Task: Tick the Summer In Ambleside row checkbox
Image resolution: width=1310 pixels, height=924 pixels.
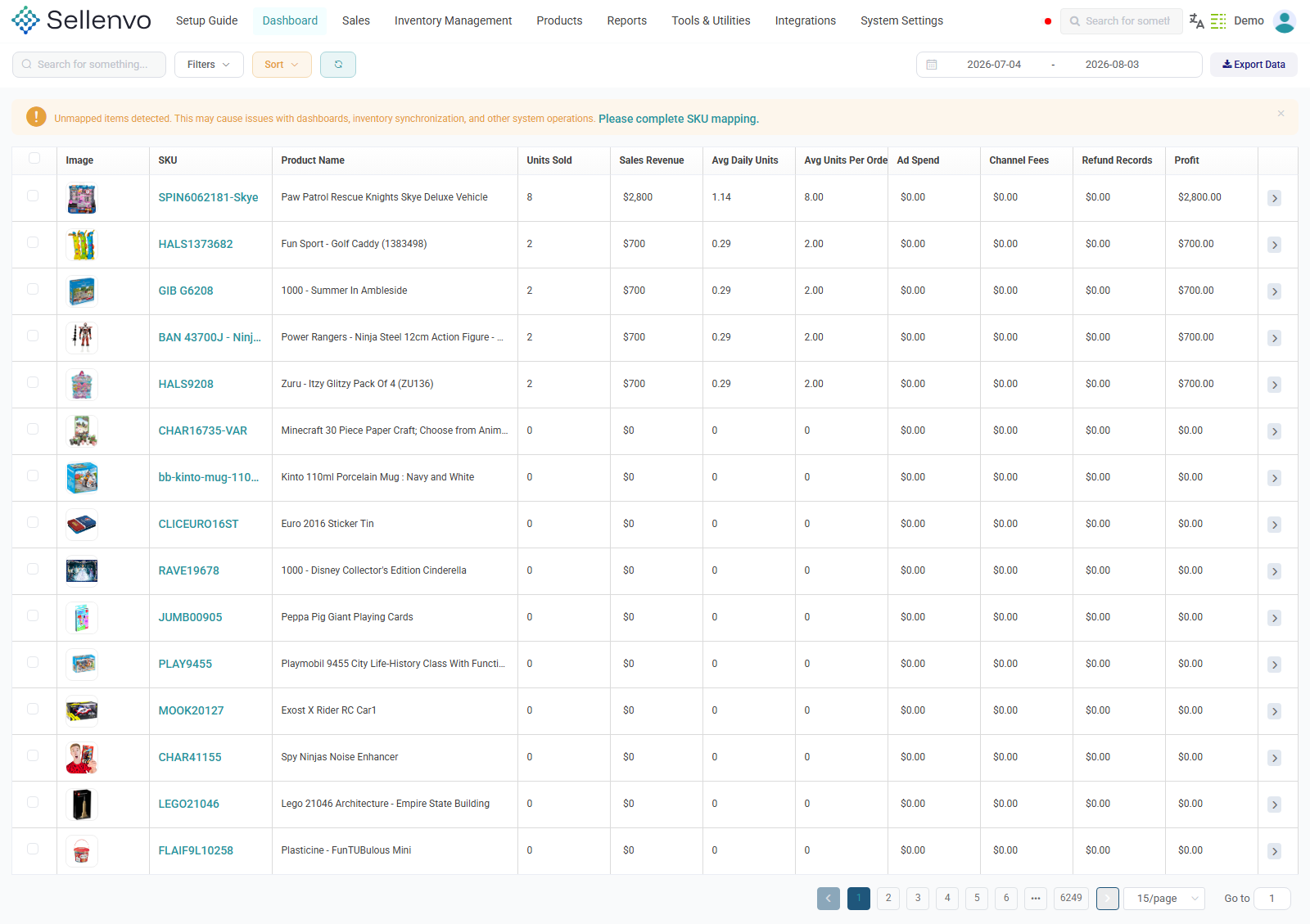Action: pyautogui.click(x=33, y=289)
